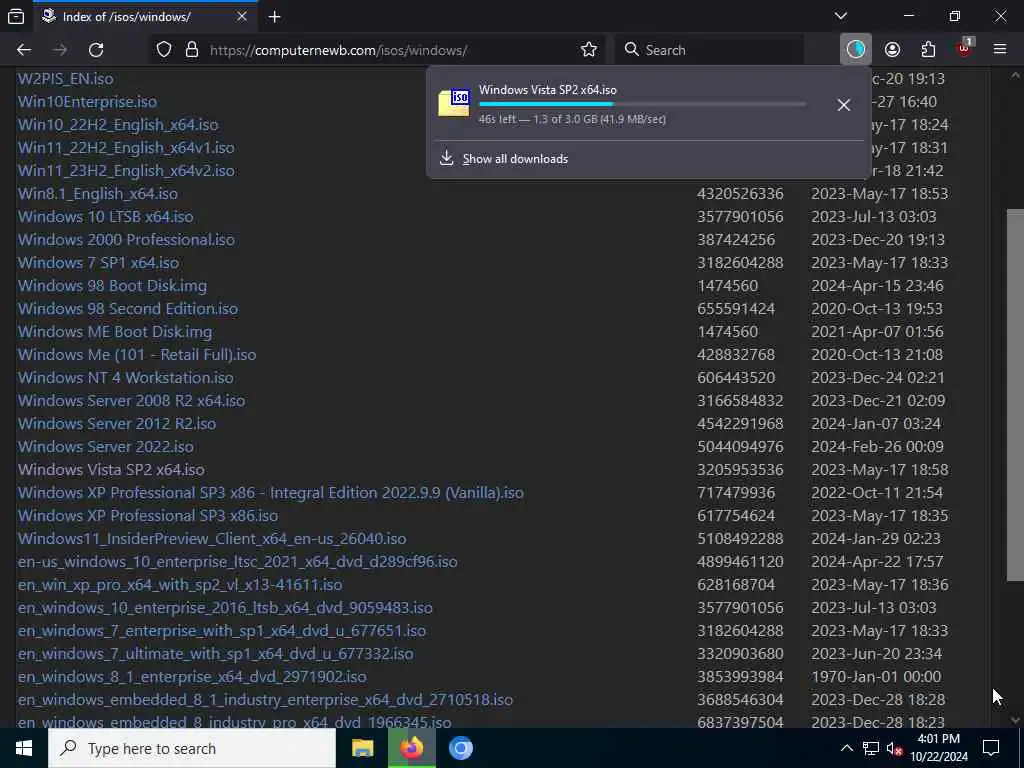The height and width of the screenshot is (768, 1024).
Task: Open the Windows Start menu
Action: [x=24, y=748]
